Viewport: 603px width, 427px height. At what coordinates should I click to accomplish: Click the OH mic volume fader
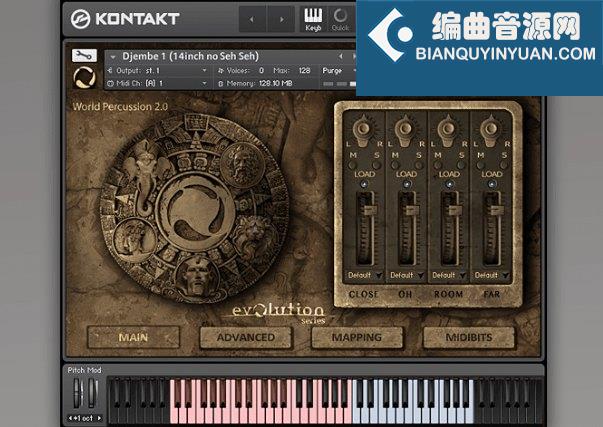[x=412, y=210]
